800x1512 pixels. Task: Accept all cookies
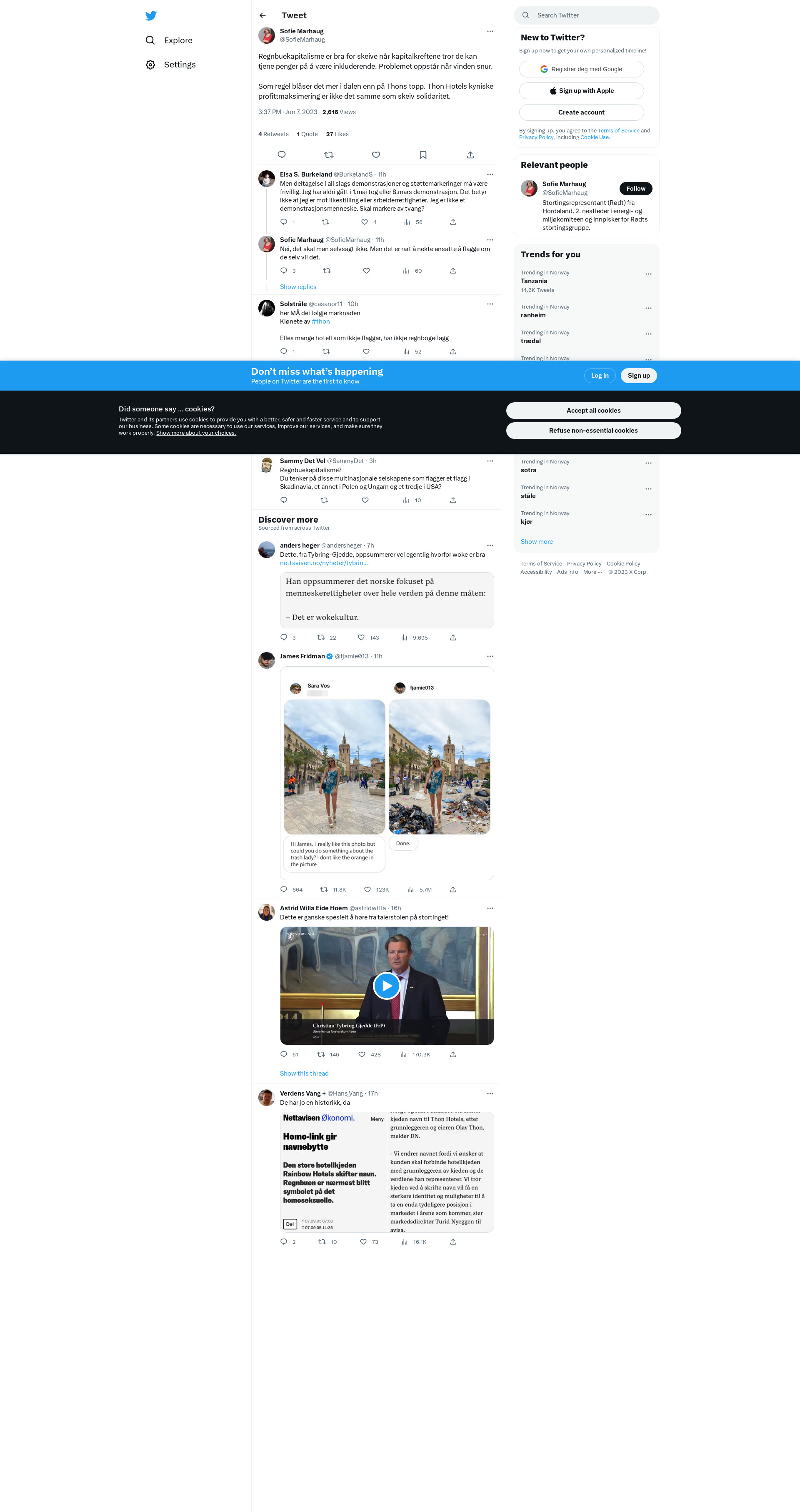coord(593,410)
